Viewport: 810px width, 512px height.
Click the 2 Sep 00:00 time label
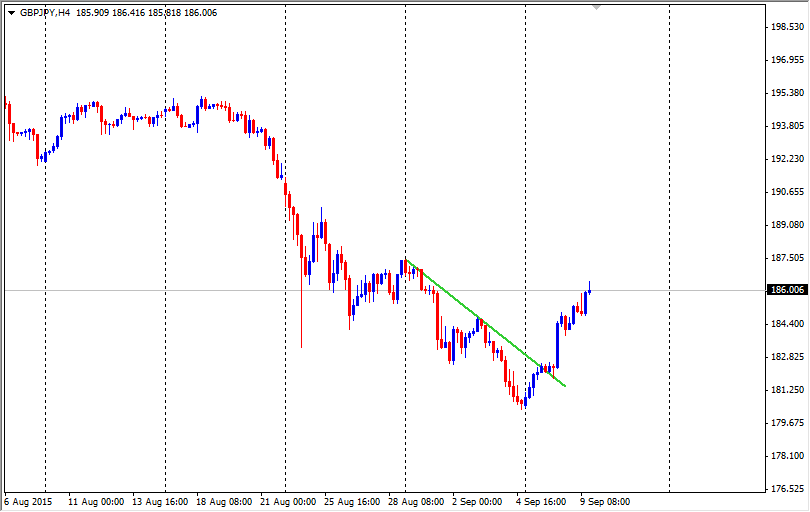point(477,502)
